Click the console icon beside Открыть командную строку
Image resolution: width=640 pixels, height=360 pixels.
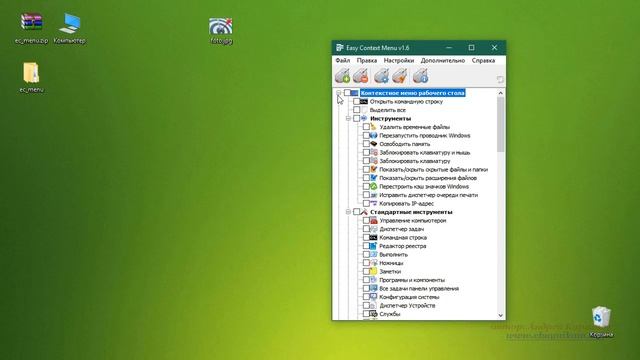[364, 101]
